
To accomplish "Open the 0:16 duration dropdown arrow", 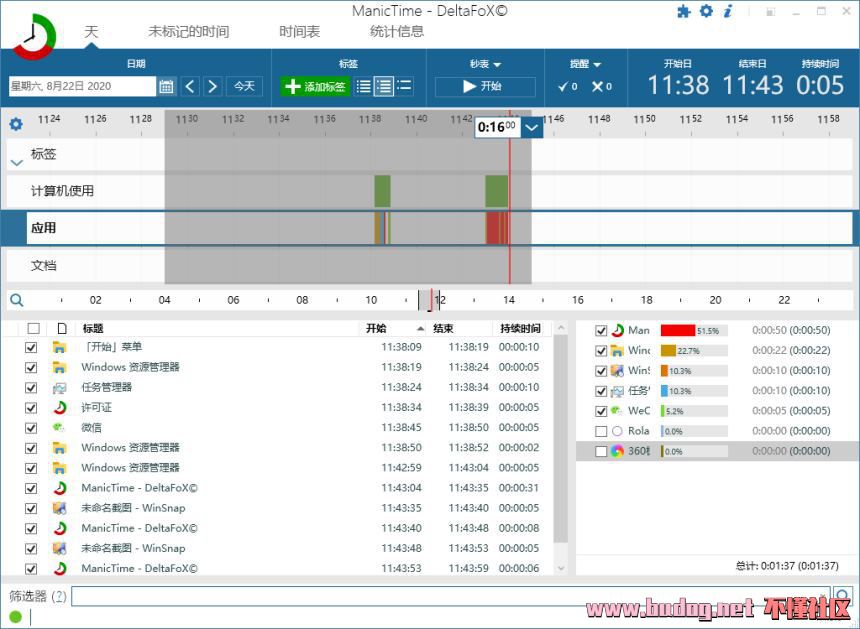I will 532,127.
